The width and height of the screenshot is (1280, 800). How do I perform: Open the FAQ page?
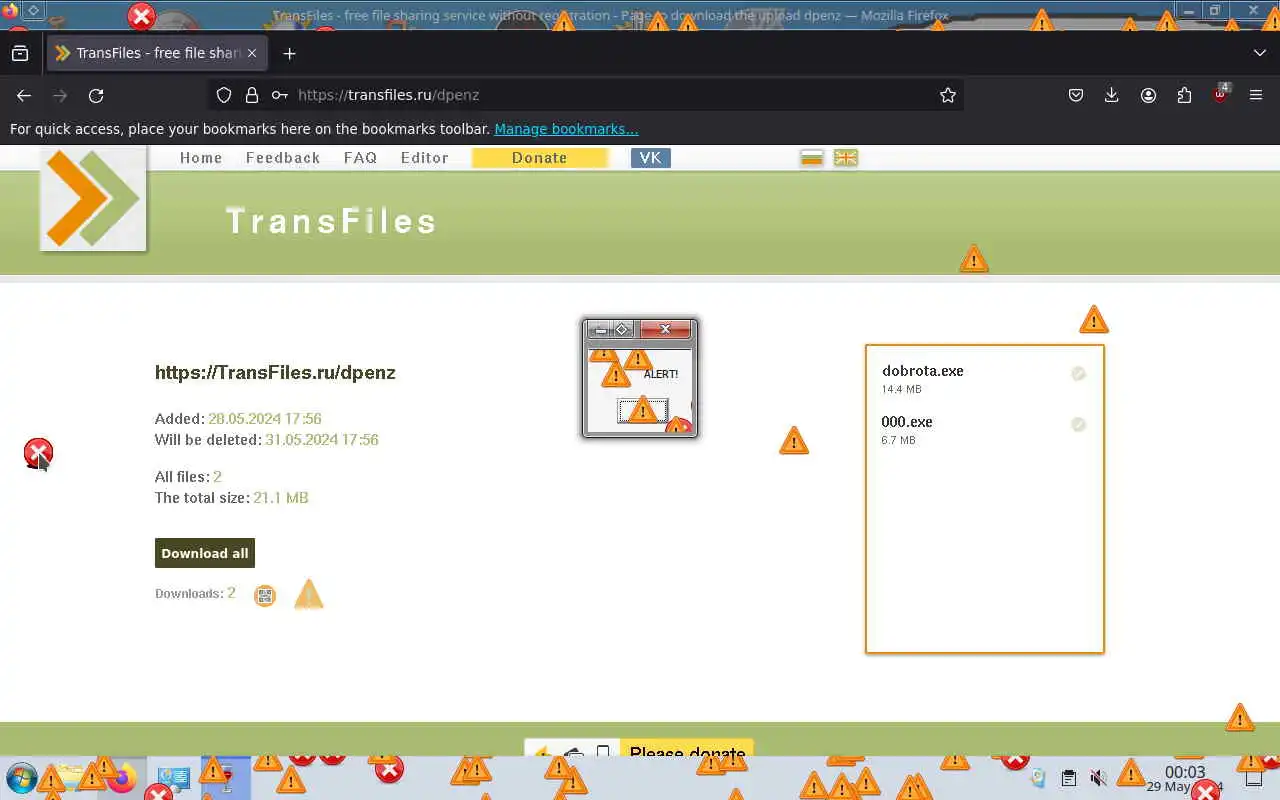click(x=360, y=158)
